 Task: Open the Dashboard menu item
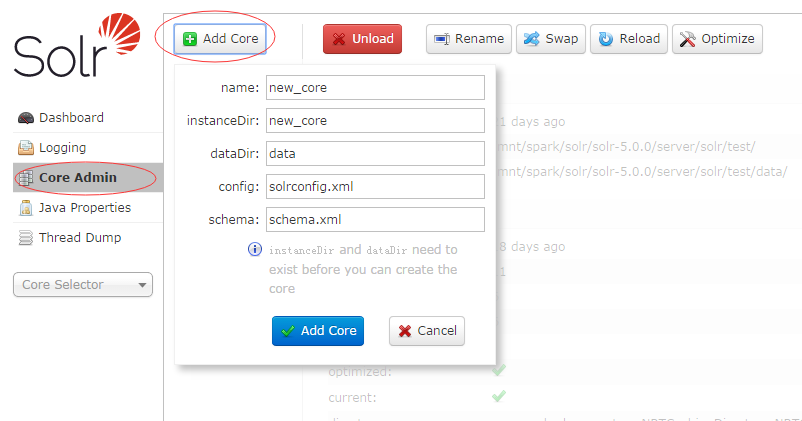pos(70,118)
